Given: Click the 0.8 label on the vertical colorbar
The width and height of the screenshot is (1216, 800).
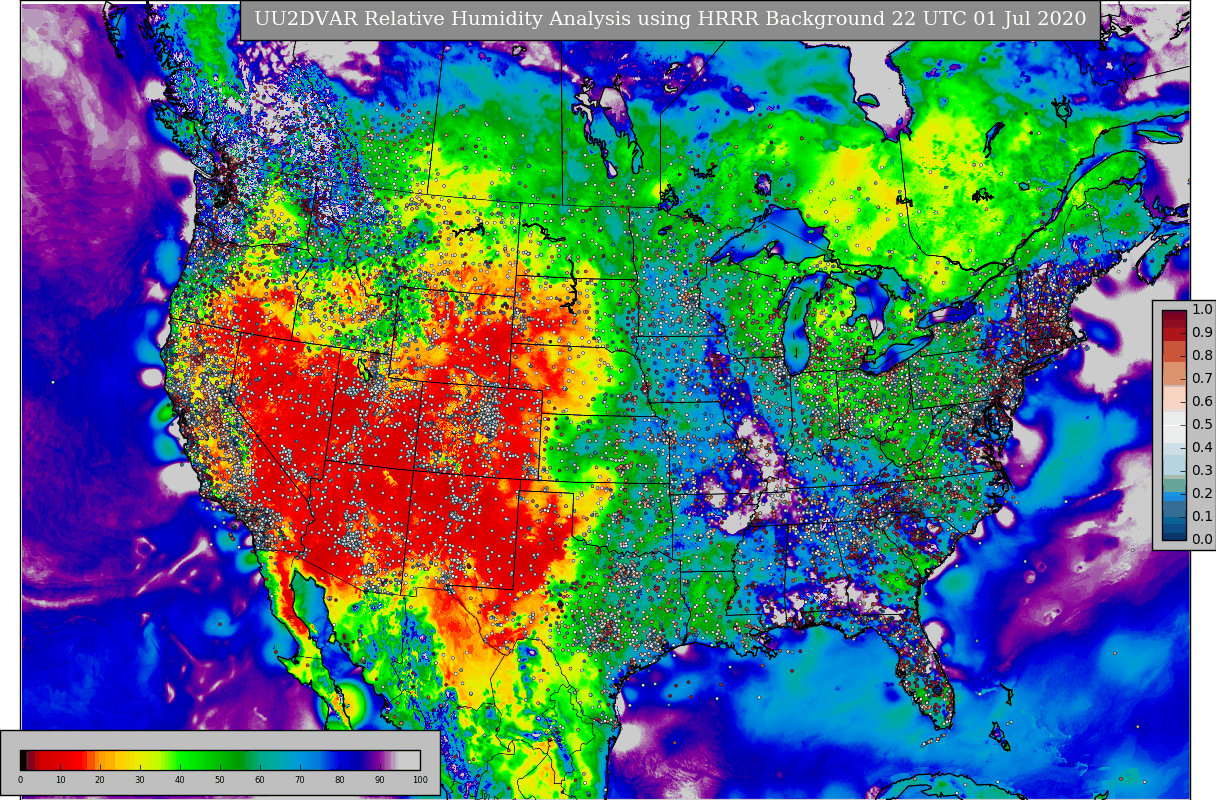Looking at the screenshot, I should click(x=1202, y=355).
